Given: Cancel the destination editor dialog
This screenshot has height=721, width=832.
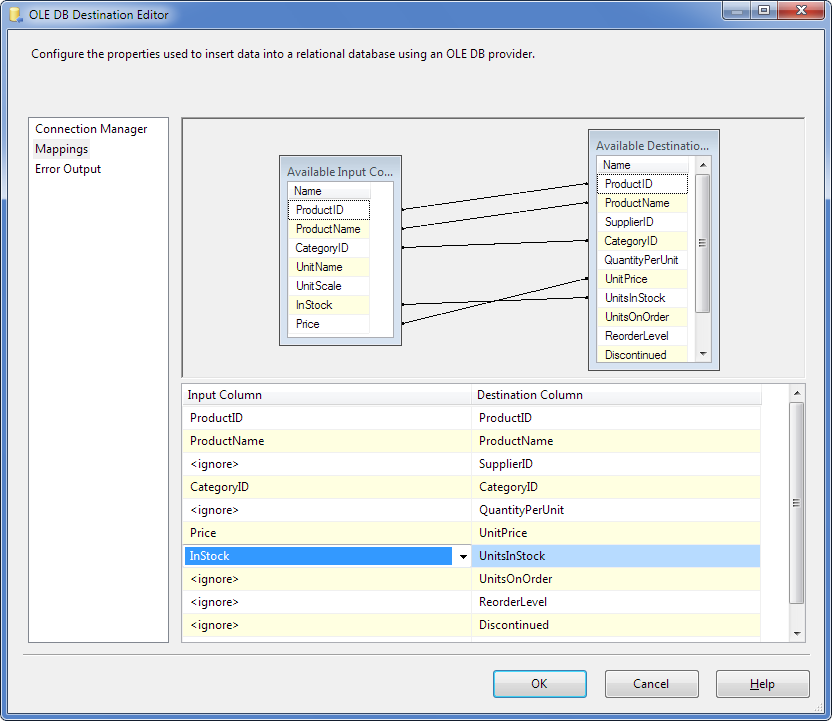Looking at the screenshot, I should 651,684.
